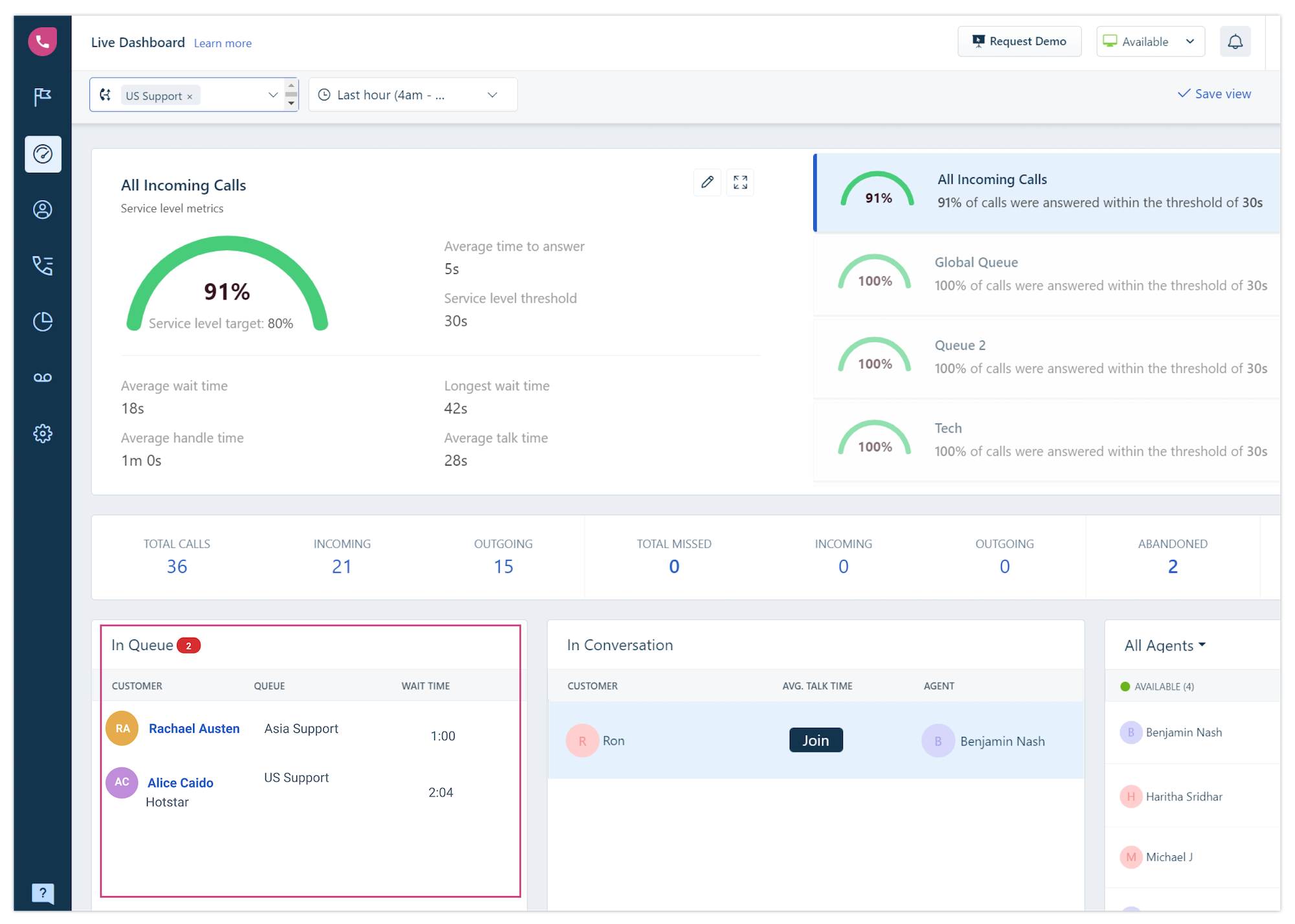Click the Incoming calls value 21
The height and width of the screenshot is (924, 1295).
tap(342, 567)
